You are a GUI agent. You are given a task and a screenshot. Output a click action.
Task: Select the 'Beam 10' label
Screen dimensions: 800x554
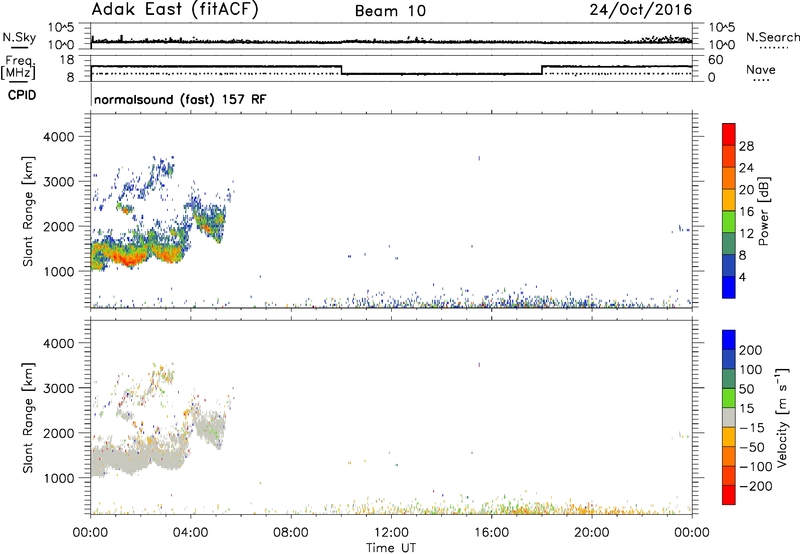tap(390, 11)
